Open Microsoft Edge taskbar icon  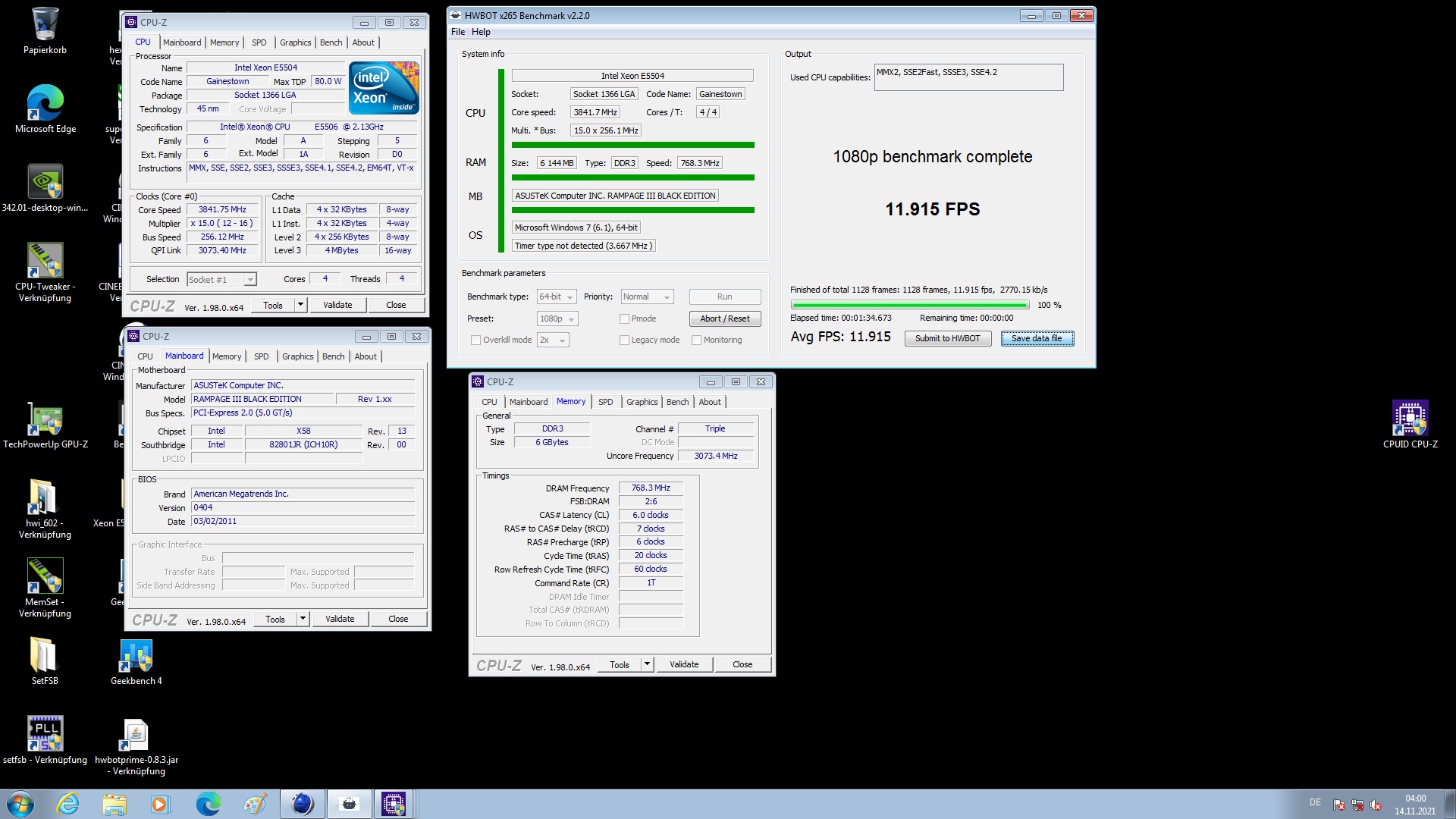[x=208, y=804]
